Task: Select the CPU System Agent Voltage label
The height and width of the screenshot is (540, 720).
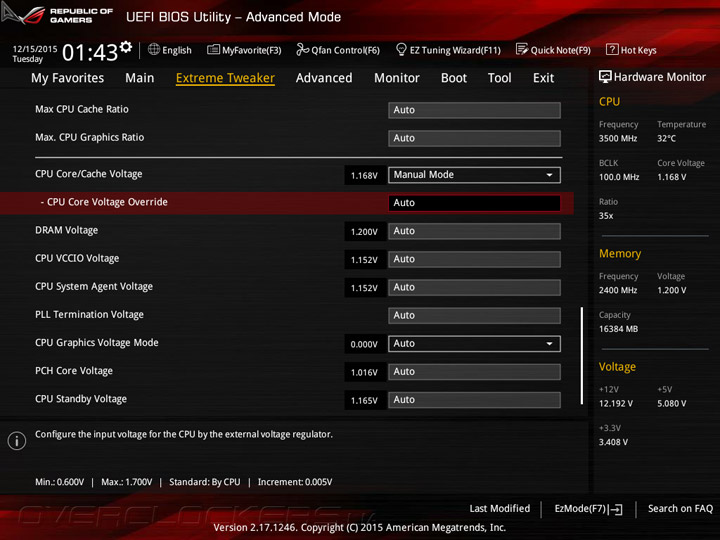Action: [94, 287]
